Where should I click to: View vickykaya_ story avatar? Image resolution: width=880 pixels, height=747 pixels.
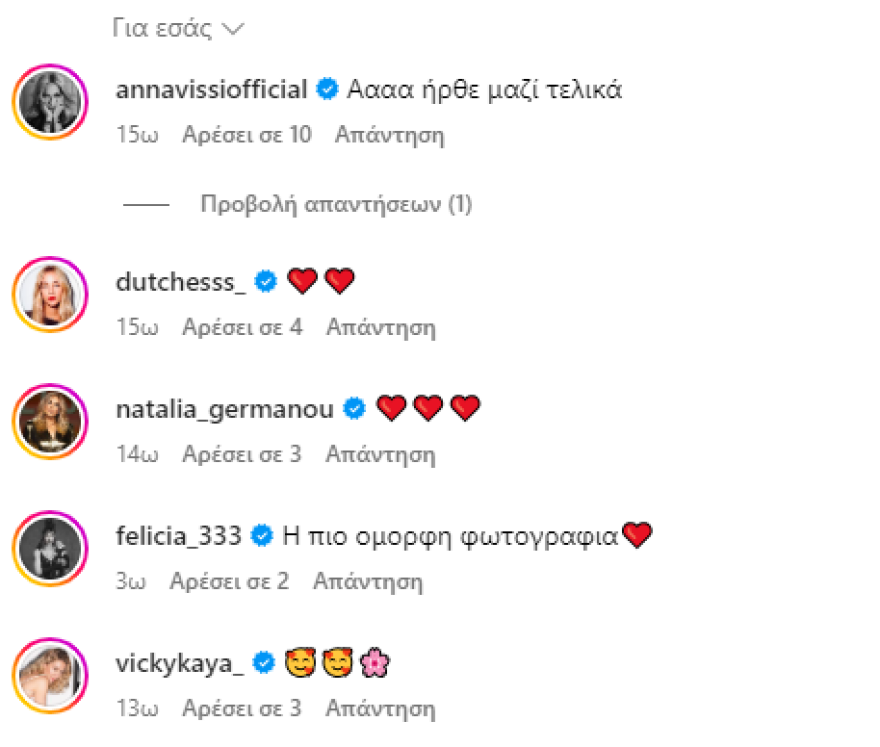51,676
